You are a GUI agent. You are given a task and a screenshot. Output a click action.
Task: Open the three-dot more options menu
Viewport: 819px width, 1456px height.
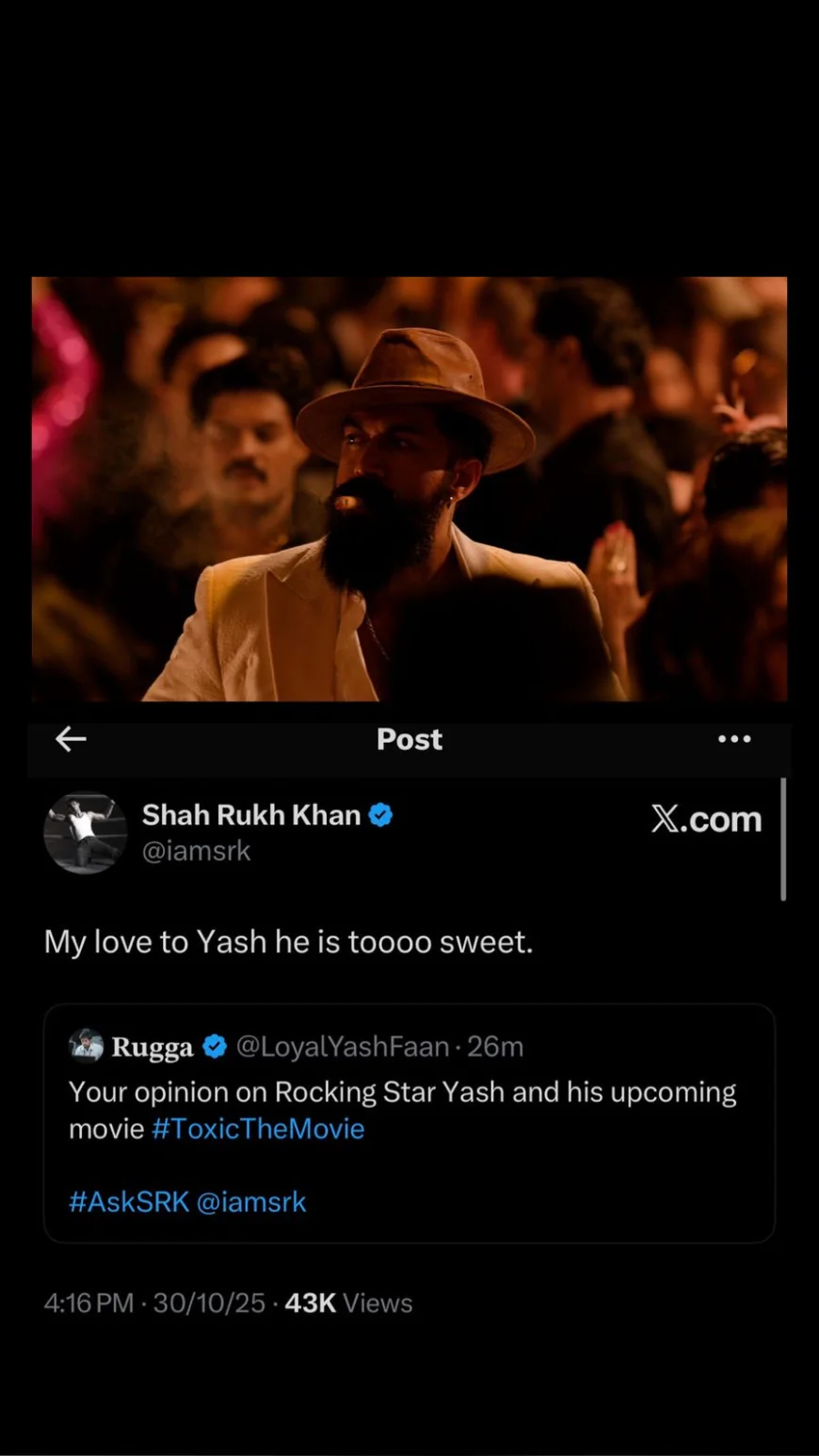point(734,740)
